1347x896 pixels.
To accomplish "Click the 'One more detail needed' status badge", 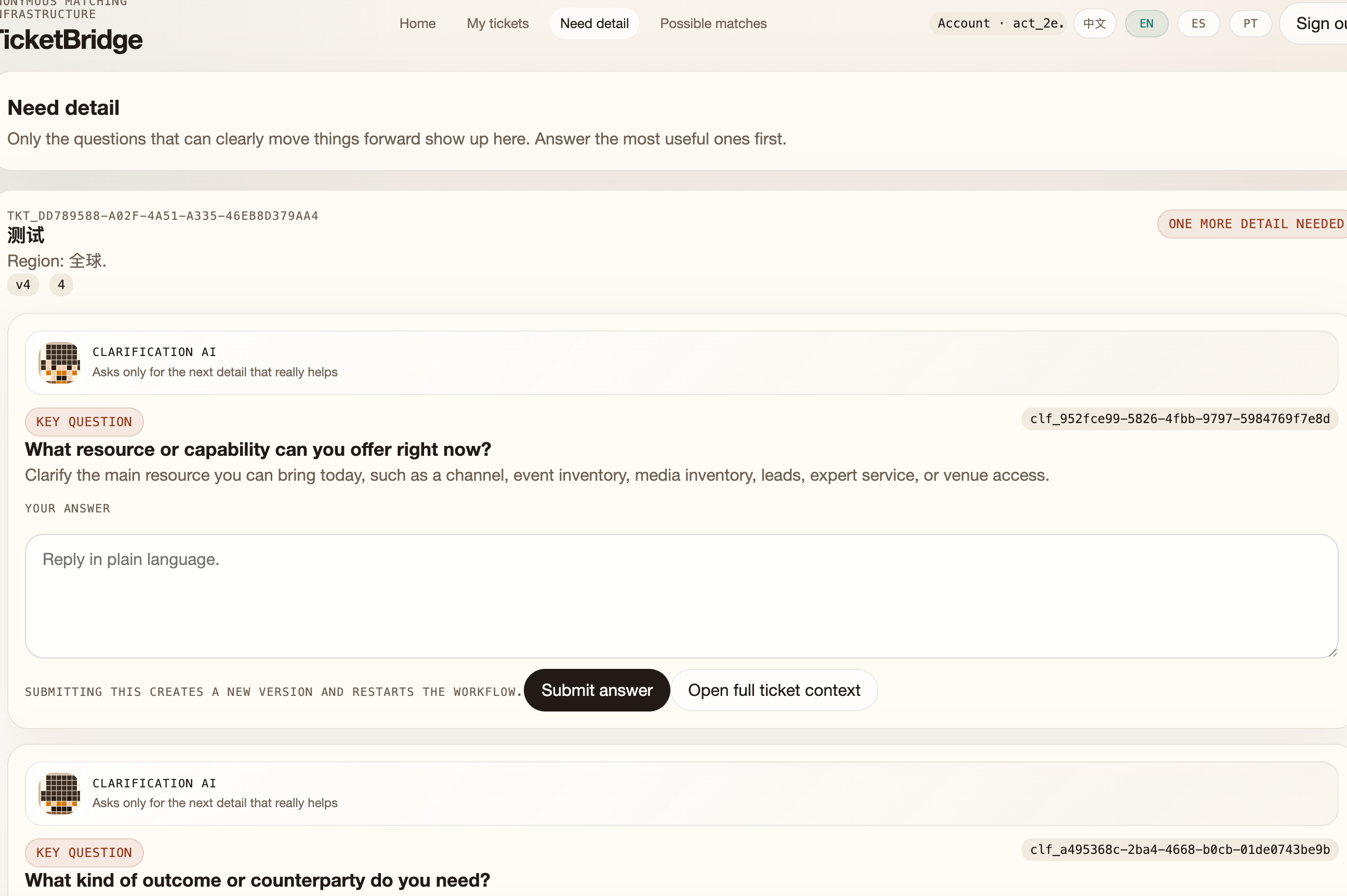I will pyautogui.click(x=1254, y=224).
